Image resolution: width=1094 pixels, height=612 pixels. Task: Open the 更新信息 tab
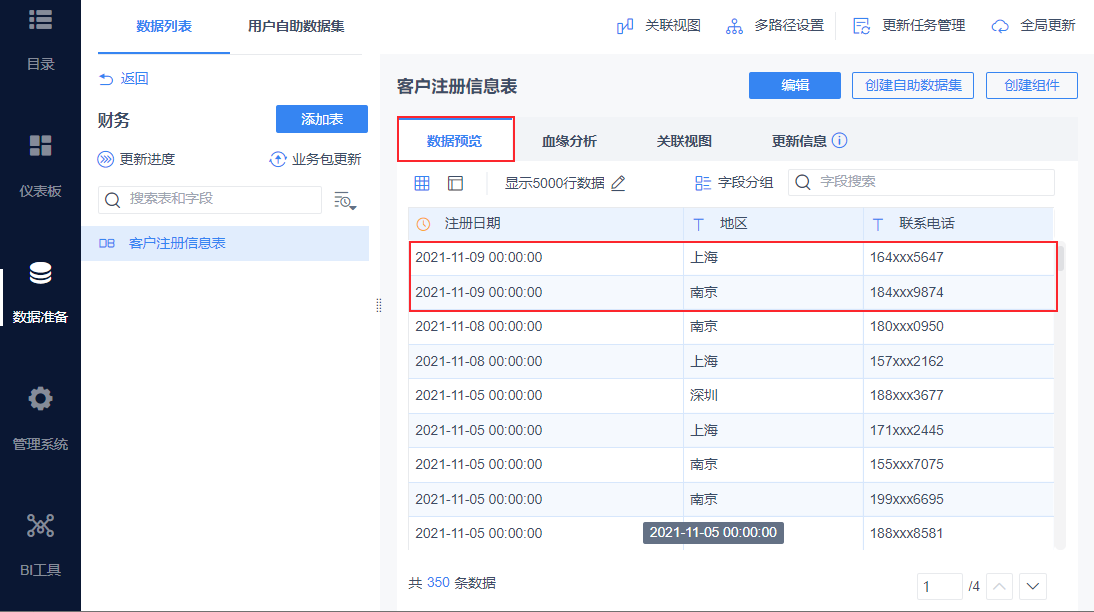click(x=799, y=141)
